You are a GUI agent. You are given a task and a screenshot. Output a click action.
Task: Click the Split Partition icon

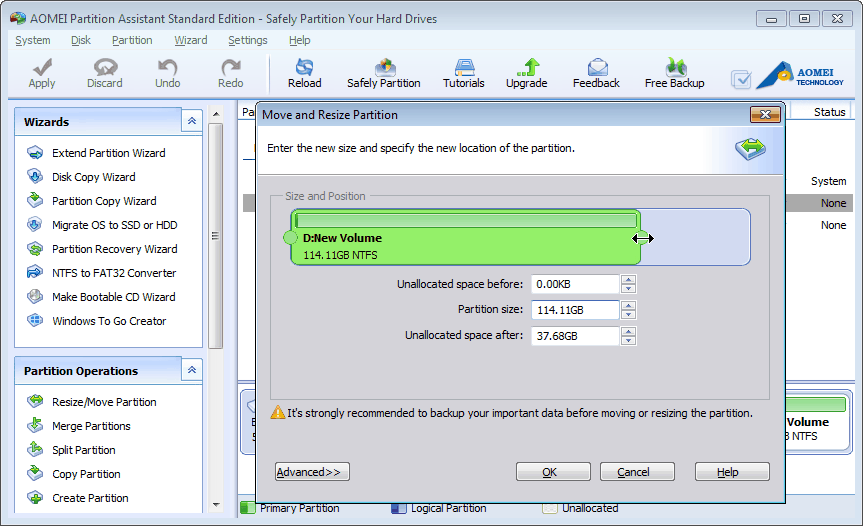point(35,450)
